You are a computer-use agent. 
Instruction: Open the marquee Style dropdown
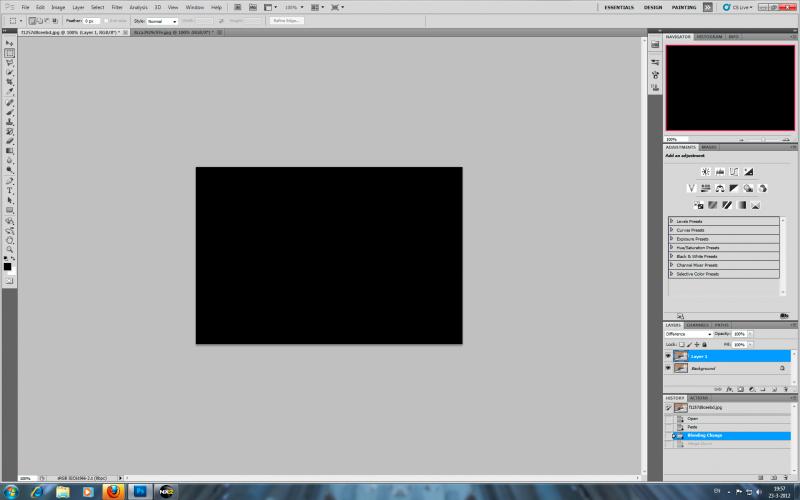point(162,21)
